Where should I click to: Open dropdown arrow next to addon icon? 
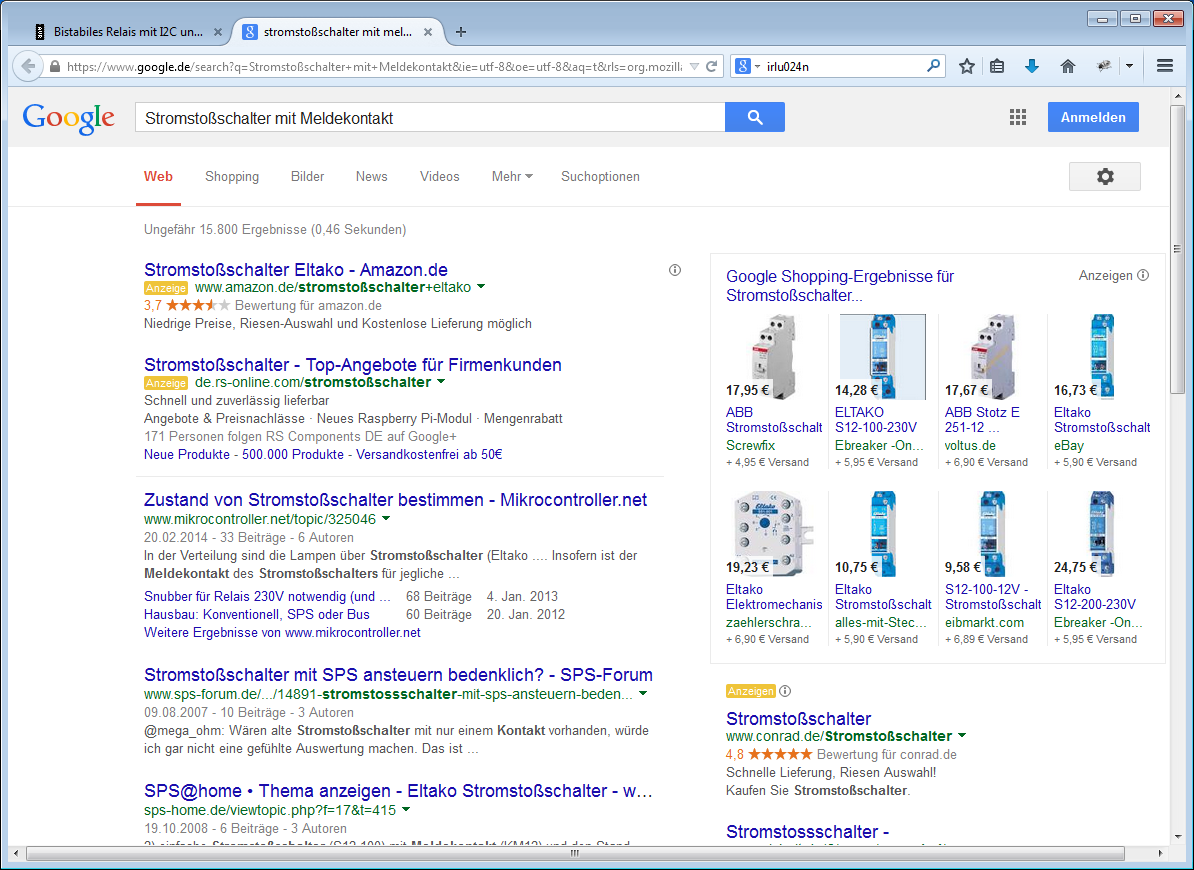[x=1129, y=66]
